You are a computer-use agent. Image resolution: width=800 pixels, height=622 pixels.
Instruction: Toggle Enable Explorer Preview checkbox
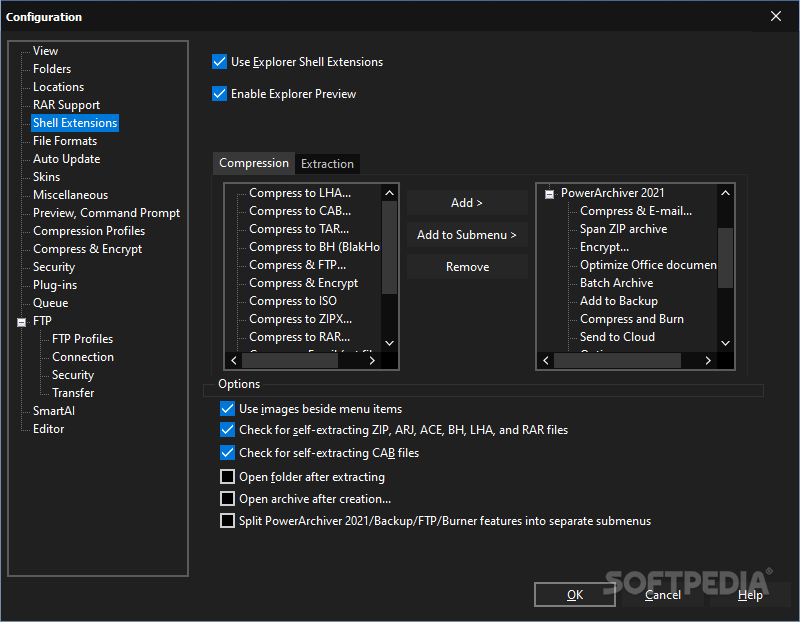point(219,94)
